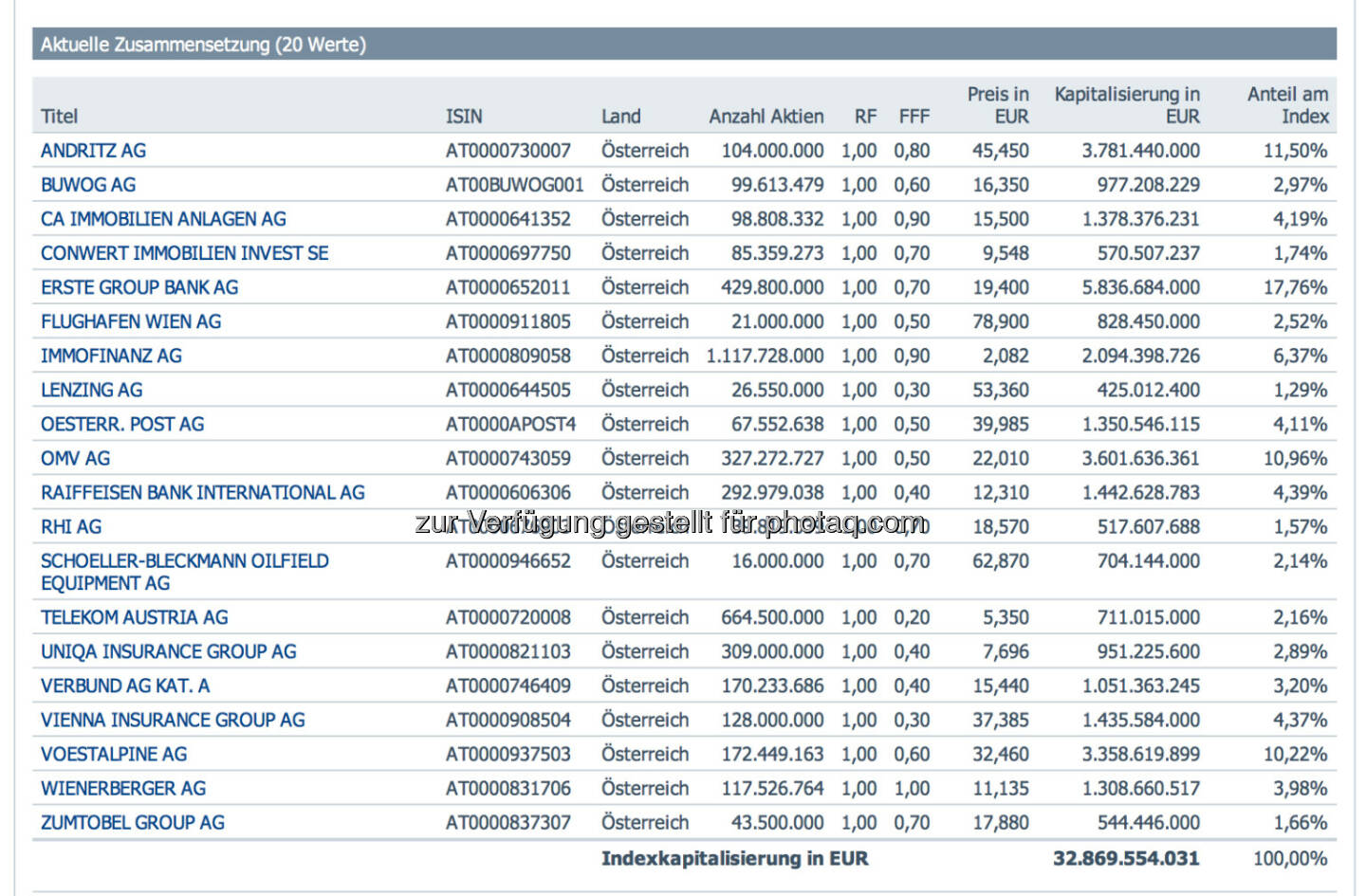Viewport: 1366px width, 896px height.
Task: Open the BUWOG AG title link
Action: [88, 185]
